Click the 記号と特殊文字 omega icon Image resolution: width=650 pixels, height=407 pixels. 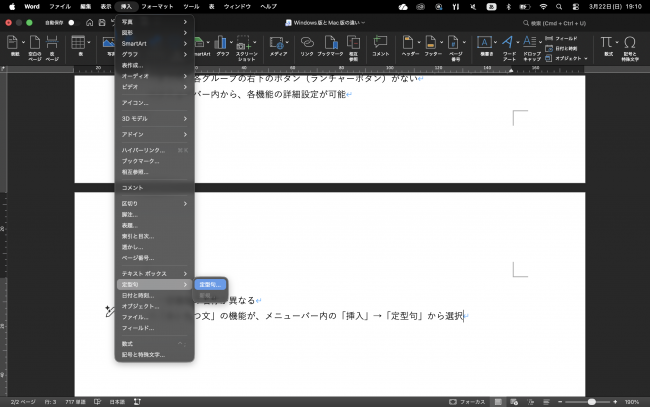pyautogui.click(x=630, y=44)
